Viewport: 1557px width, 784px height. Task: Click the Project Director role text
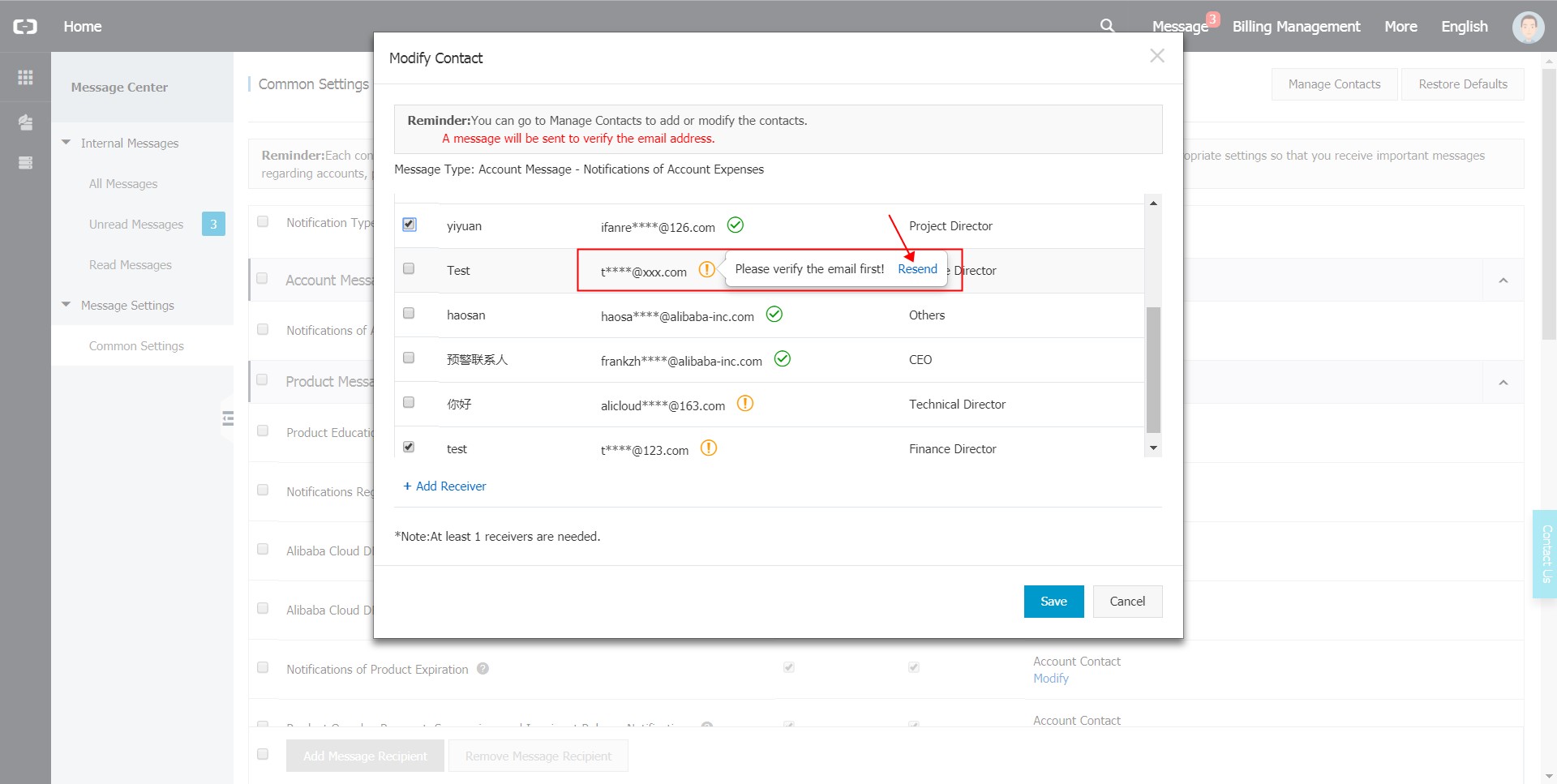coord(950,226)
